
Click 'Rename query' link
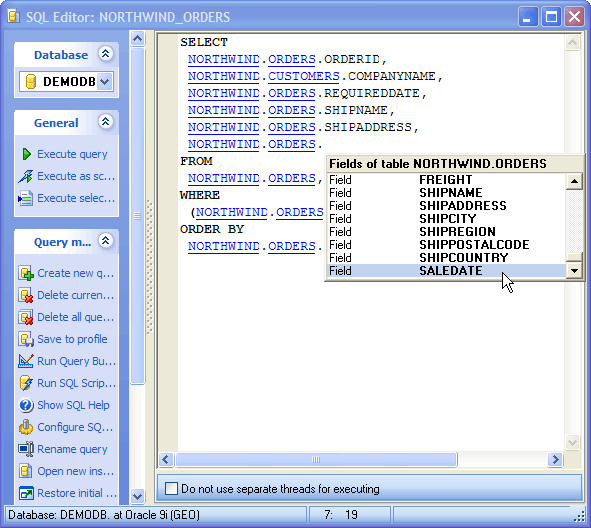pos(72,449)
